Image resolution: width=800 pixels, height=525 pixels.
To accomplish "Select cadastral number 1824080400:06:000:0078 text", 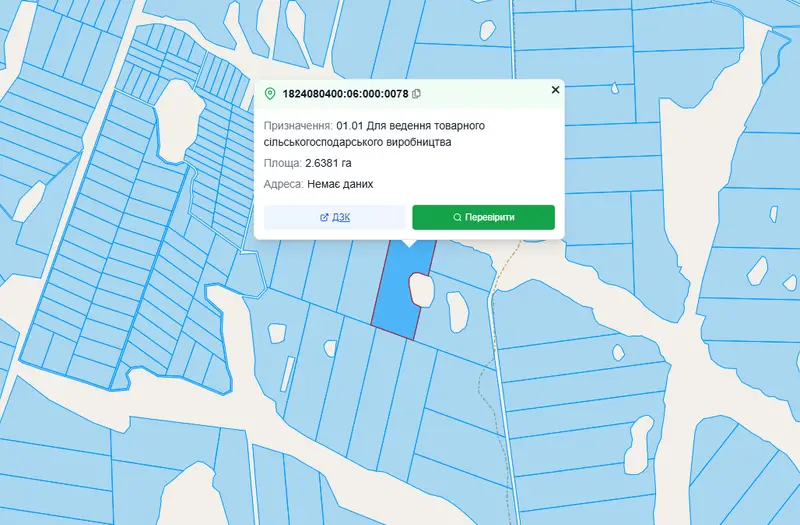I will point(345,94).
